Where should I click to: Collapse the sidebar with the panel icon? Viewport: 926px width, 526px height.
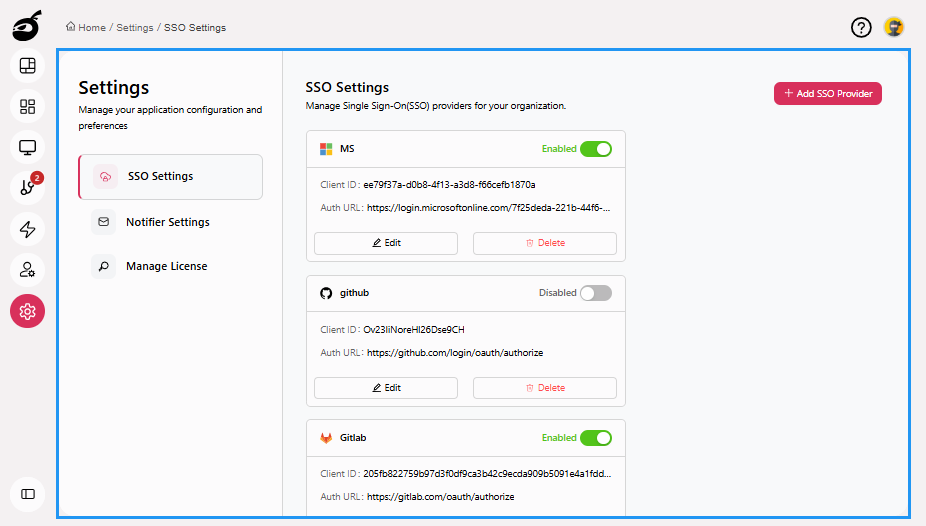pos(27,494)
